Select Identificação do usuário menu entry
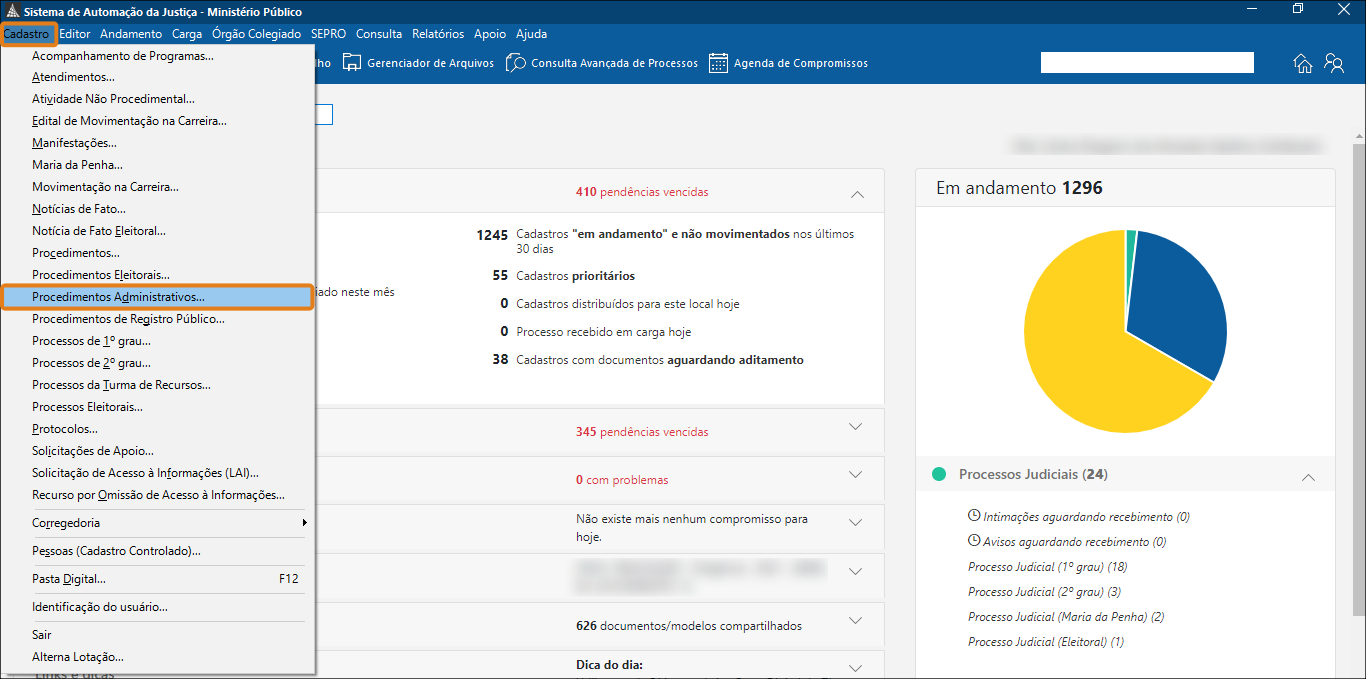This screenshot has height=679, width=1366. [158, 607]
